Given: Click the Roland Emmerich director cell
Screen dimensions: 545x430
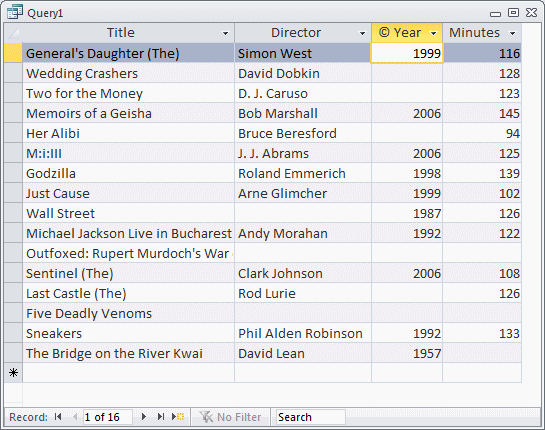Looking at the screenshot, I should (303, 173).
